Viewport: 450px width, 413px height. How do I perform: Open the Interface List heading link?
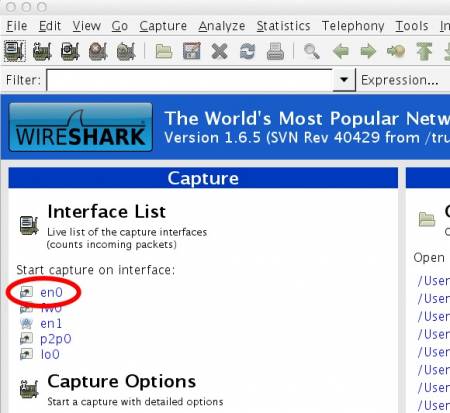(x=107, y=212)
